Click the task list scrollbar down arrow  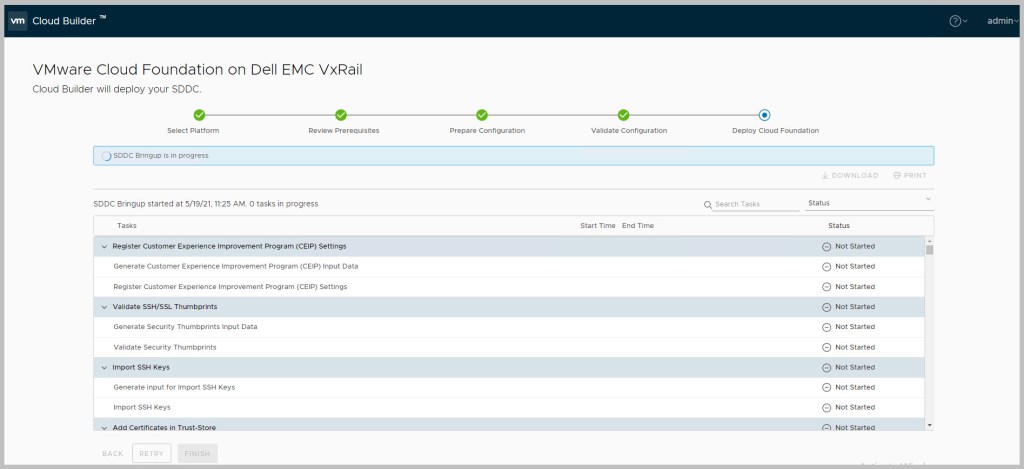click(x=929, y=425)
